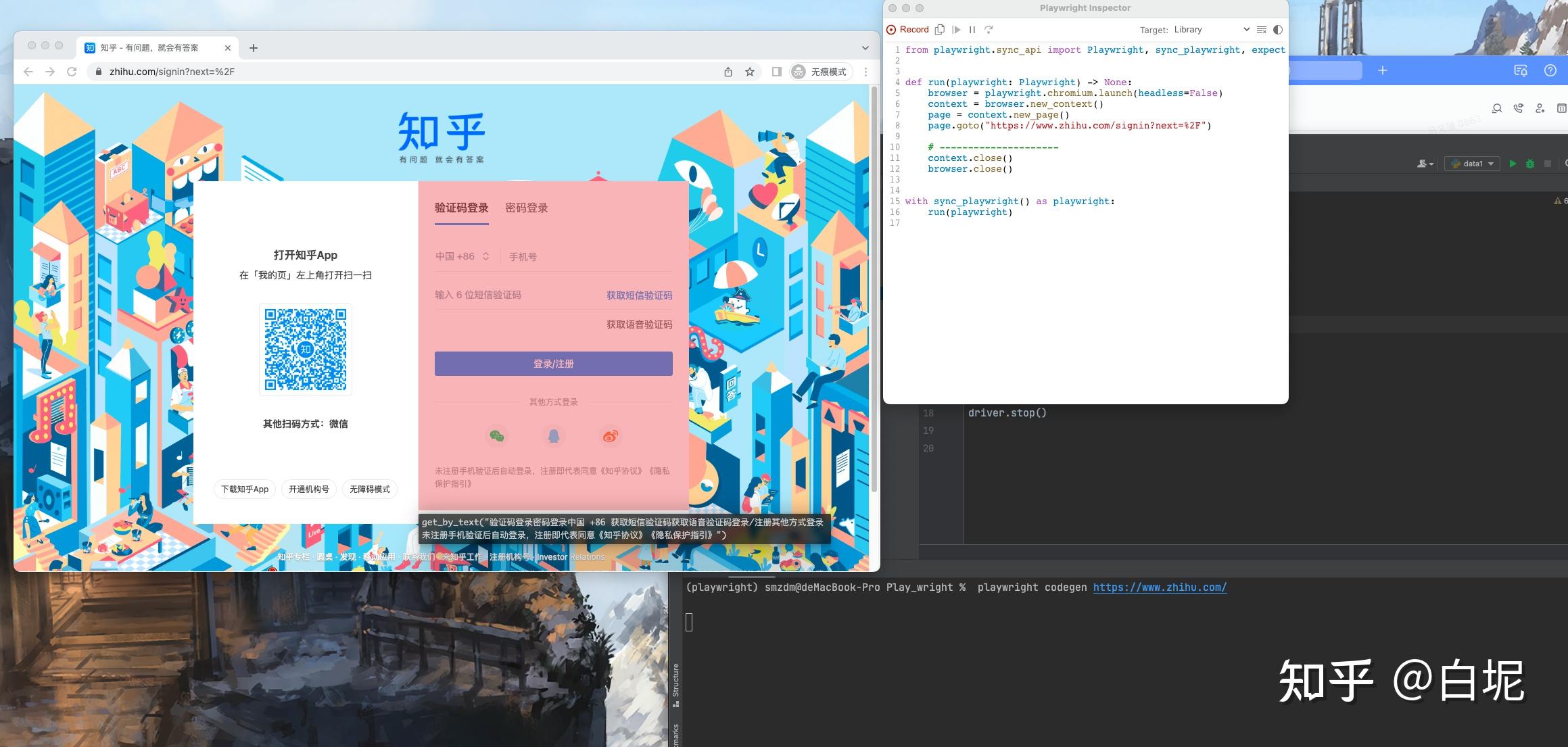
Task: Click the Record button in Playwright Inspector
Action: [x=908, y=29]
